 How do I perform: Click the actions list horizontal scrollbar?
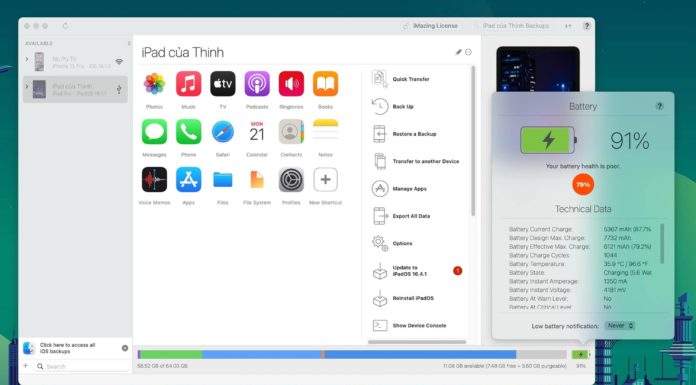[417, 342]
